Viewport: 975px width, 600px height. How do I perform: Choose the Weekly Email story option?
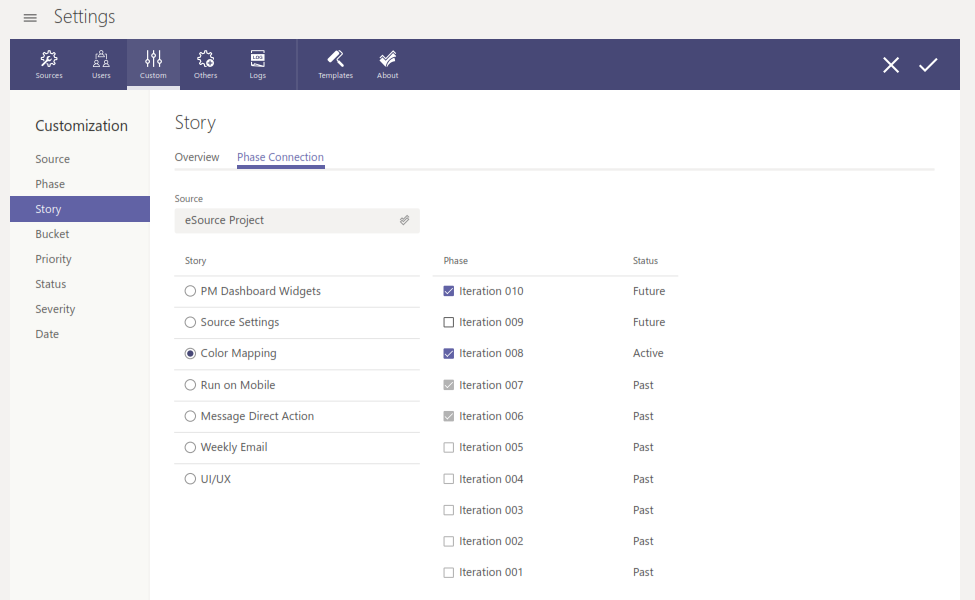click(x=190, y=448)
